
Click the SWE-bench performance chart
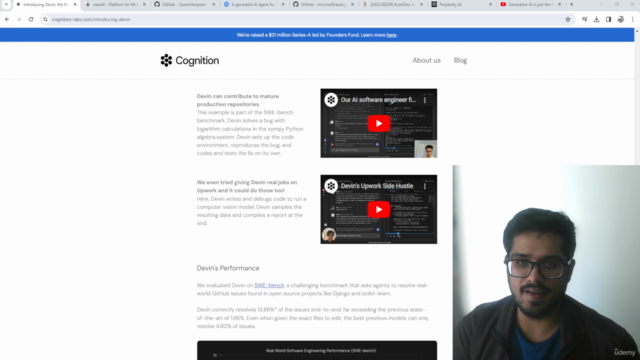[x=317, y=350]
